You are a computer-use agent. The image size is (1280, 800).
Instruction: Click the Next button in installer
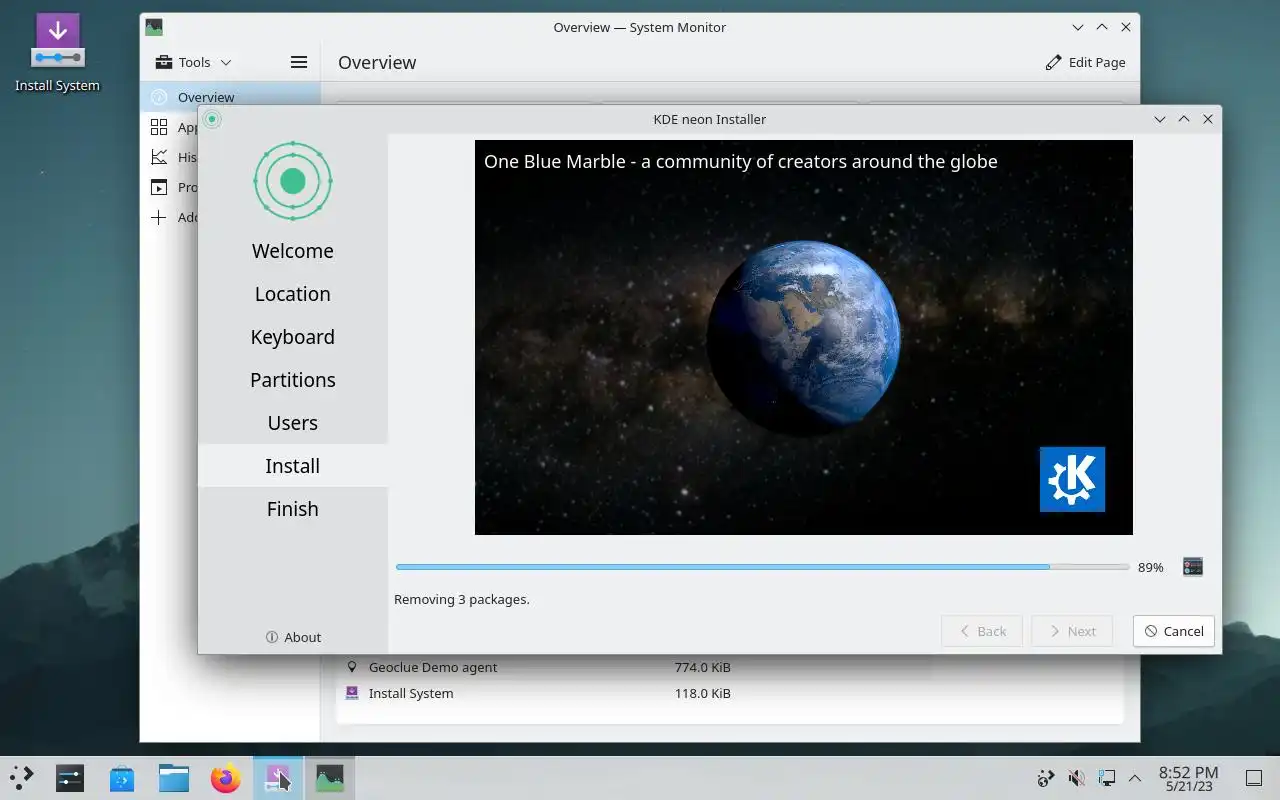tap(1072, 631)
